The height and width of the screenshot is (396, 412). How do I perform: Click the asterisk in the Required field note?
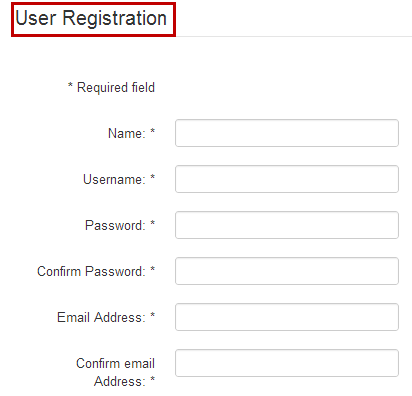pyautogui.click(x=70, y=85)
